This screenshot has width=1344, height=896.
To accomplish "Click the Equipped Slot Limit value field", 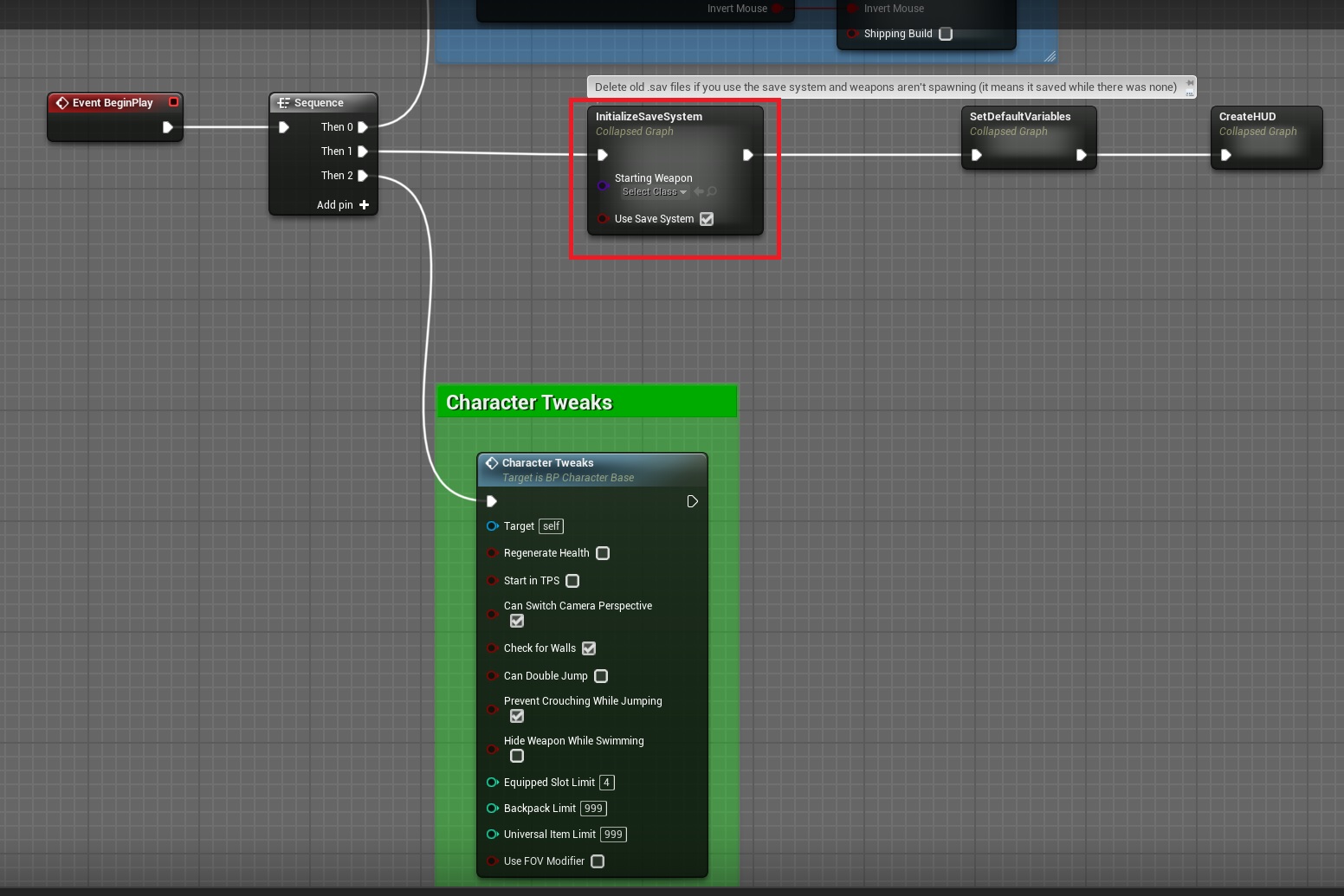I will 606,783.
